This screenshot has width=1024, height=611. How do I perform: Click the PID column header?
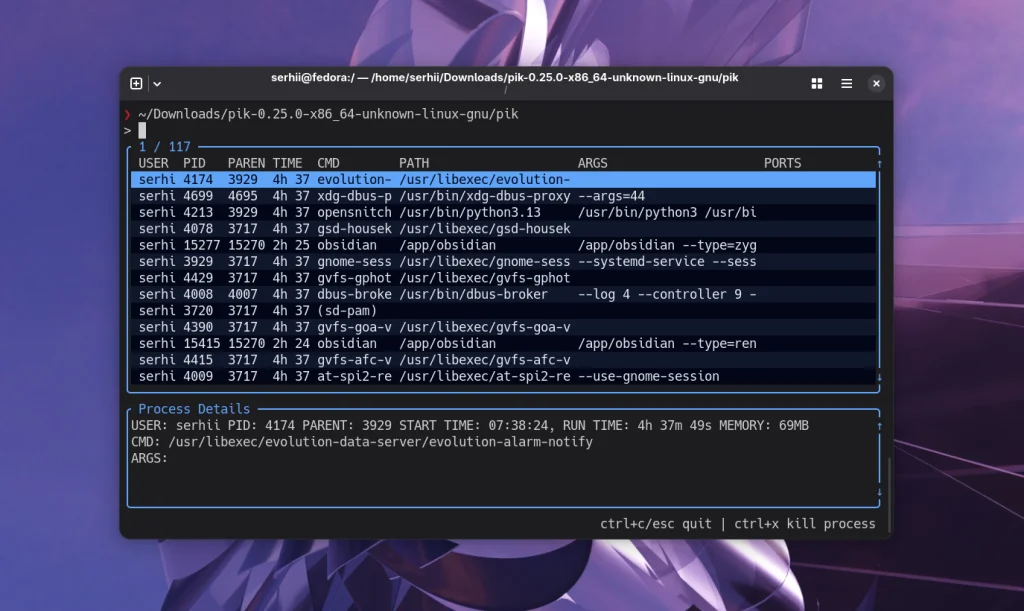click(196, 162)
